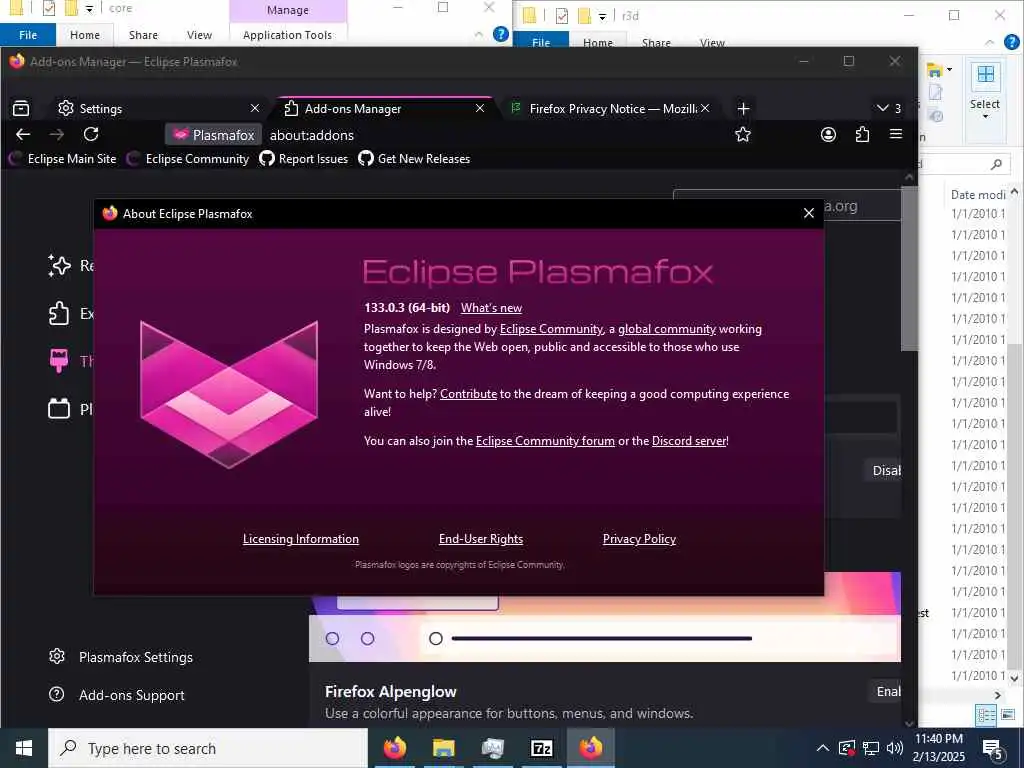The height and width of the screenshot is (768, 1024).
Task: Close the Settings tab
Action: tap(255, 108)
